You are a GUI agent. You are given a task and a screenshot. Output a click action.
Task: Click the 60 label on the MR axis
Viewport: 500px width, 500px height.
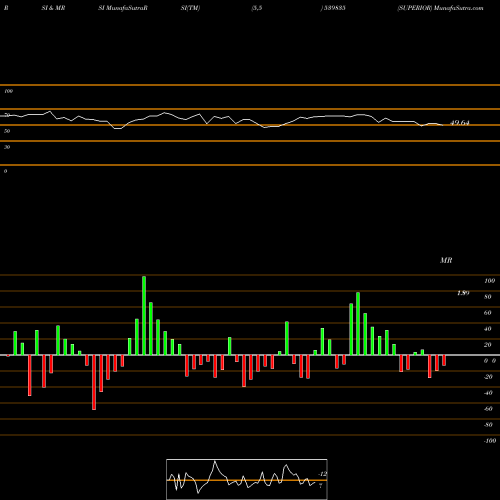pos(488,313)
